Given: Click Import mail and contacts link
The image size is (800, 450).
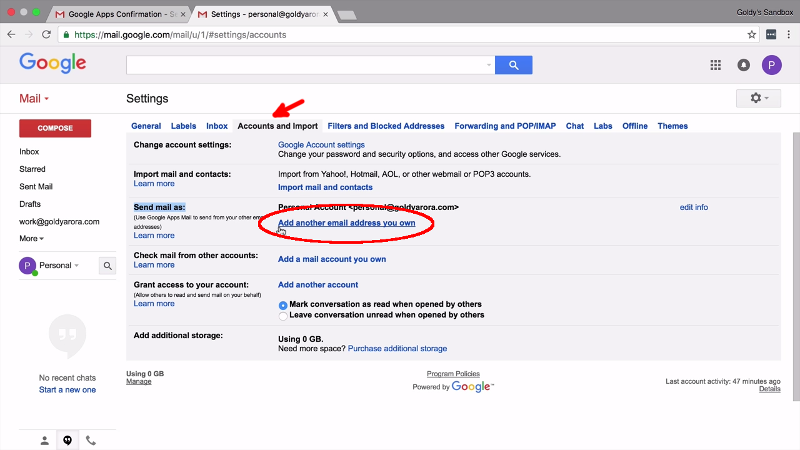Looking at the screenshot, I should [x=325, y=187].
